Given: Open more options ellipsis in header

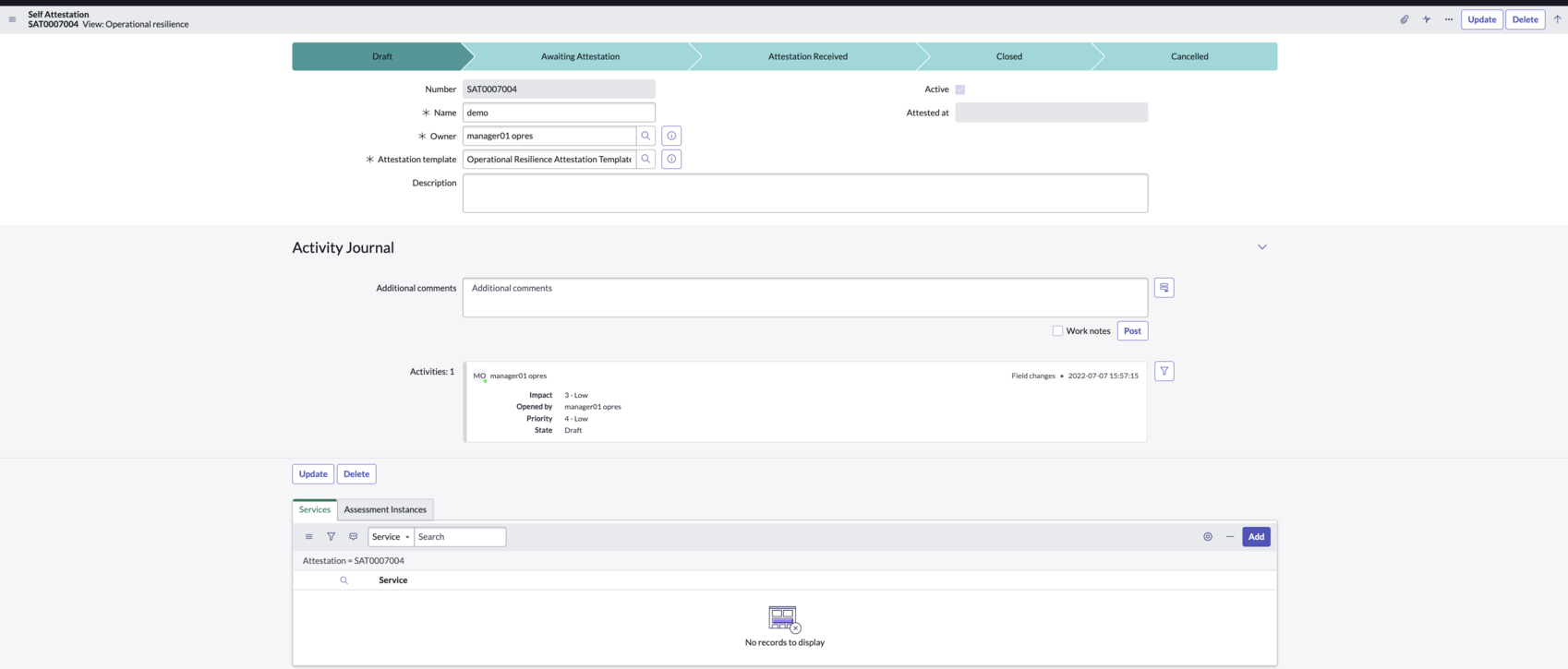Looking at the screenshot, I should [1448, 19].
